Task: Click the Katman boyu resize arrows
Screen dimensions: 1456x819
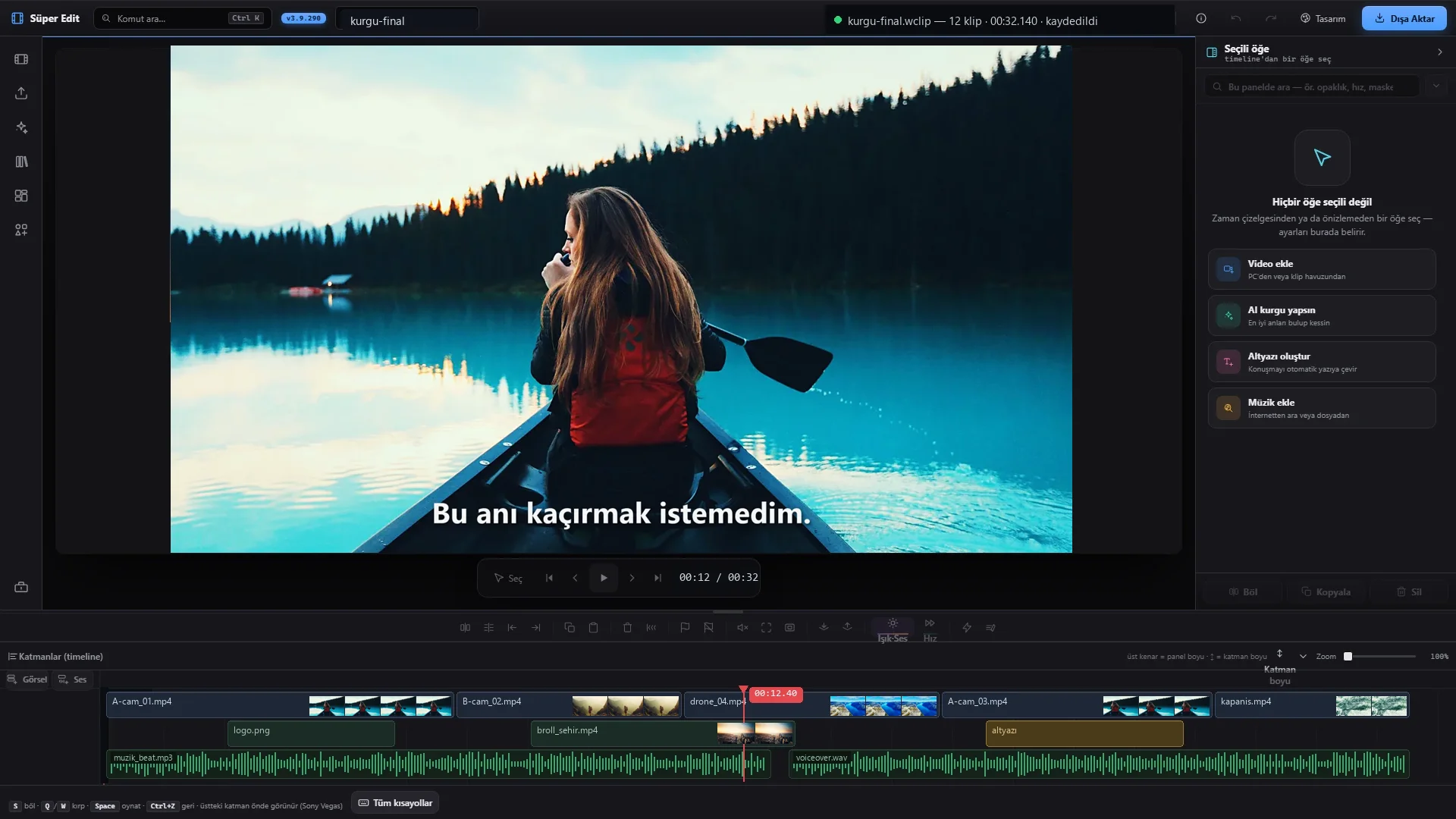Action: [1279, 654]
